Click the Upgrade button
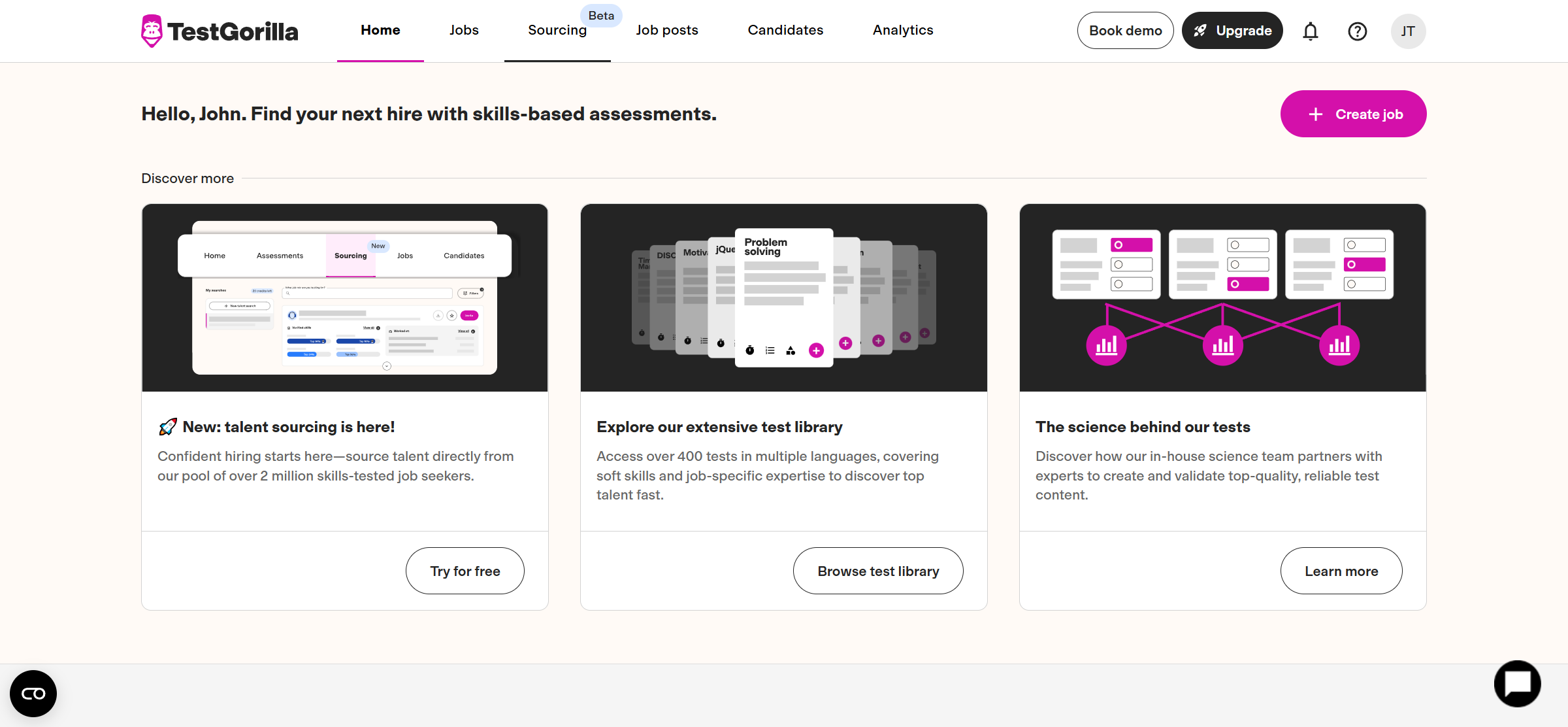The width and height of the screenshot is (1568, 727). pos(1232,31)
